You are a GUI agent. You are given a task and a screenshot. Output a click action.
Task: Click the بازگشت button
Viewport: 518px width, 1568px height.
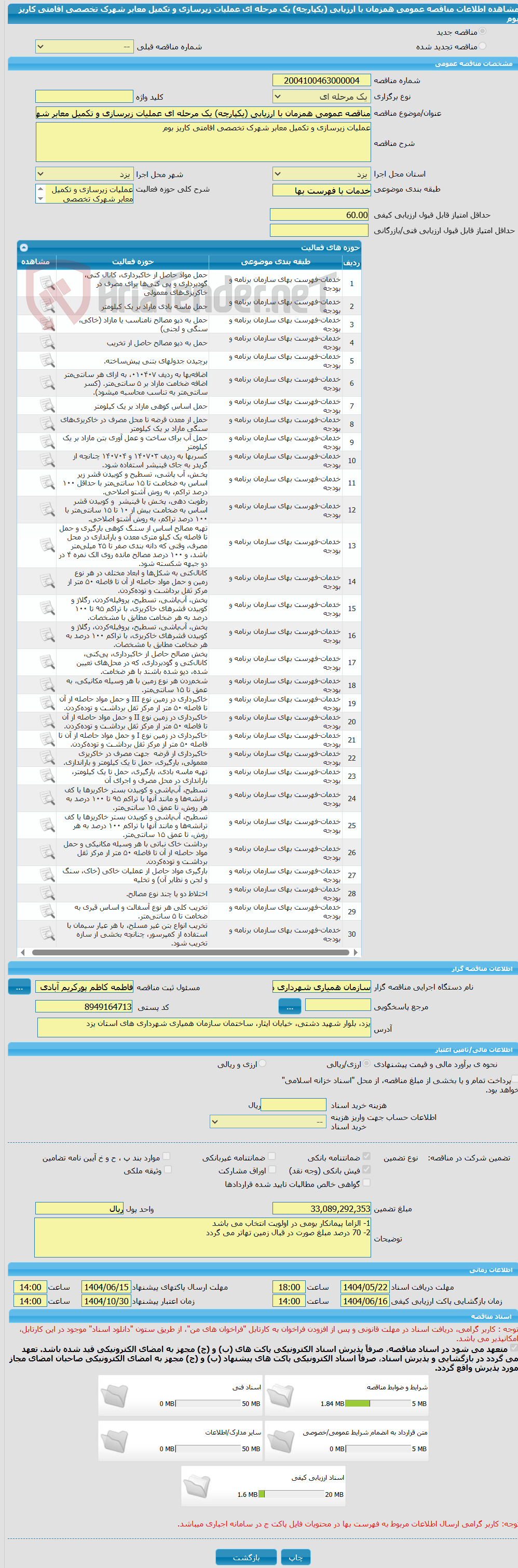pos(246,1558)
